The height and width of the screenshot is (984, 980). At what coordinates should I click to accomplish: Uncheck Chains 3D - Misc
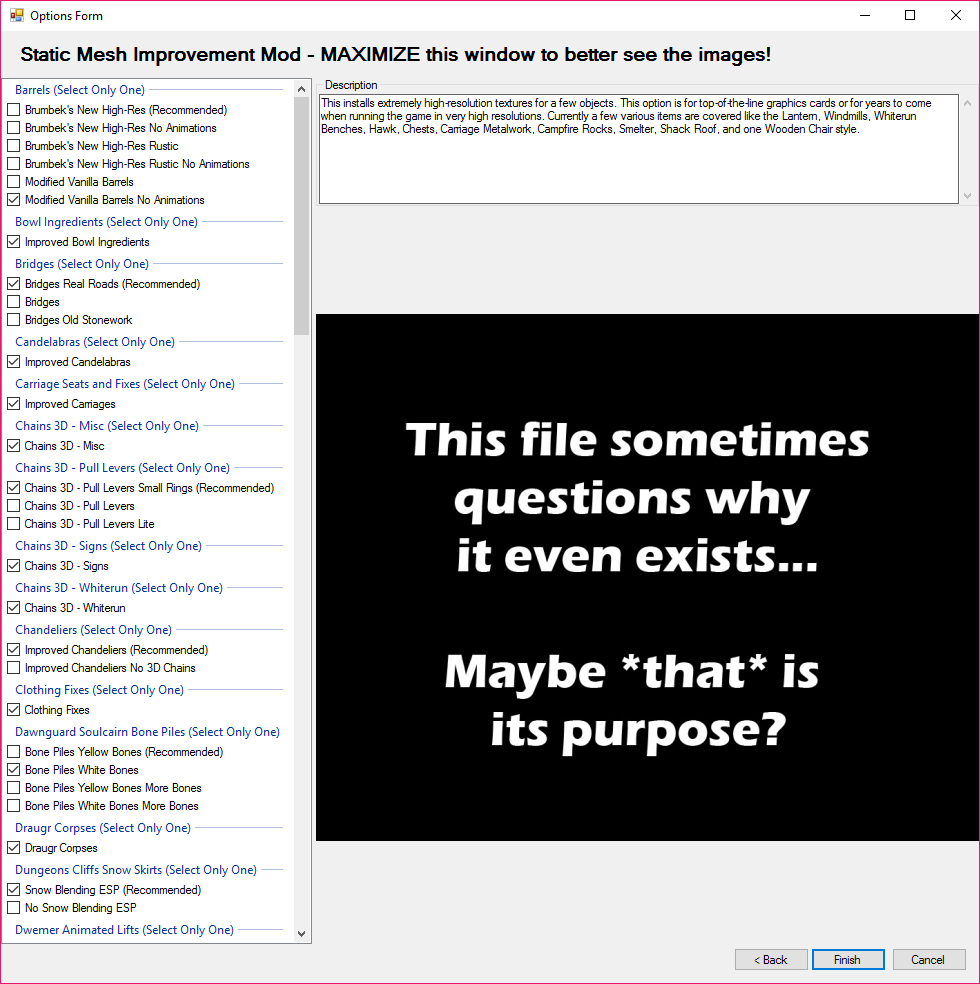[x=13, y=446]
